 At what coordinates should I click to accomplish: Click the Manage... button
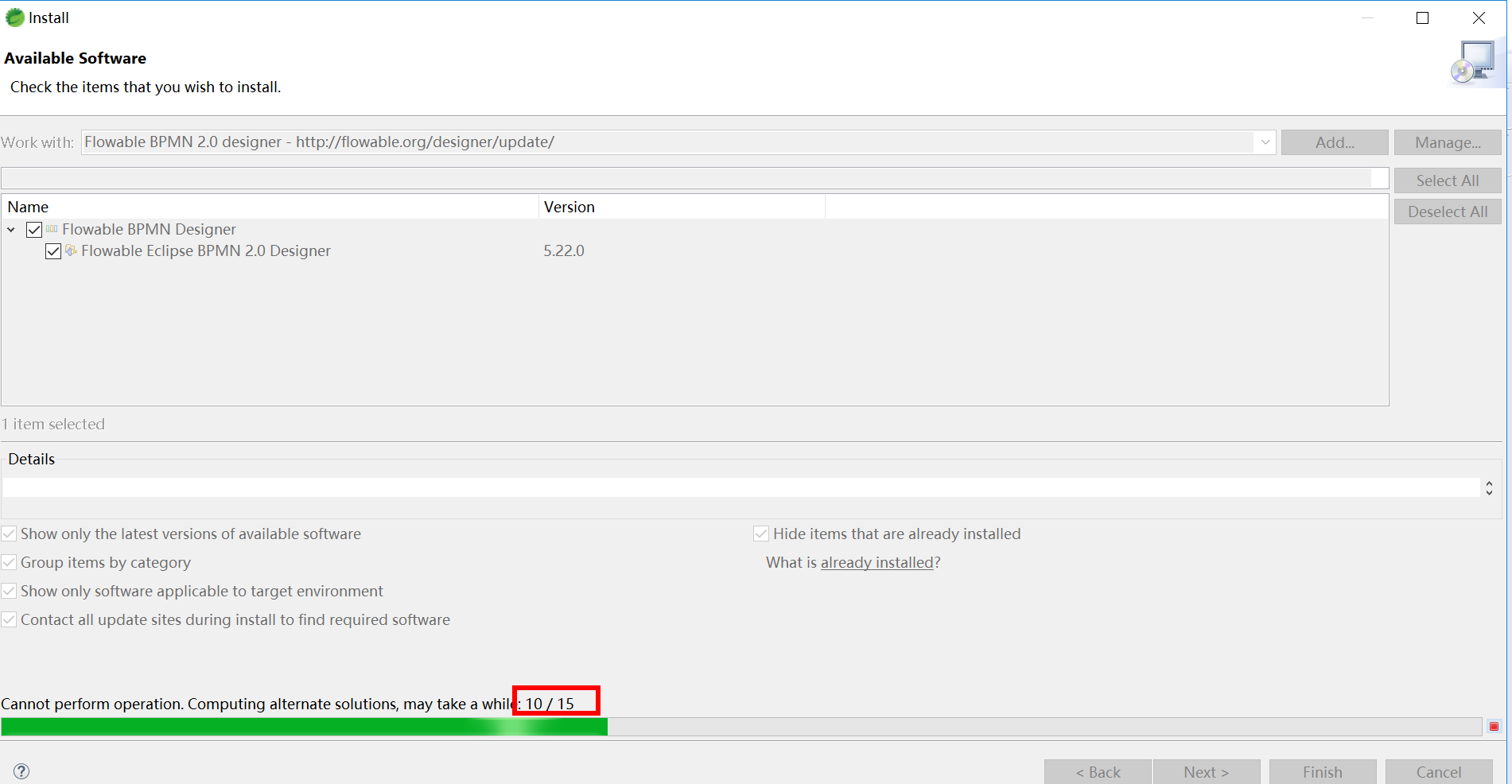1448,142
